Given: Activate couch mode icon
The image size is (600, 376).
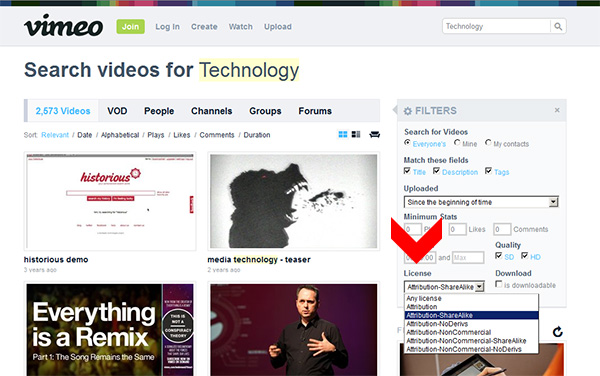Looking at the screenshot, I should 374,134.
